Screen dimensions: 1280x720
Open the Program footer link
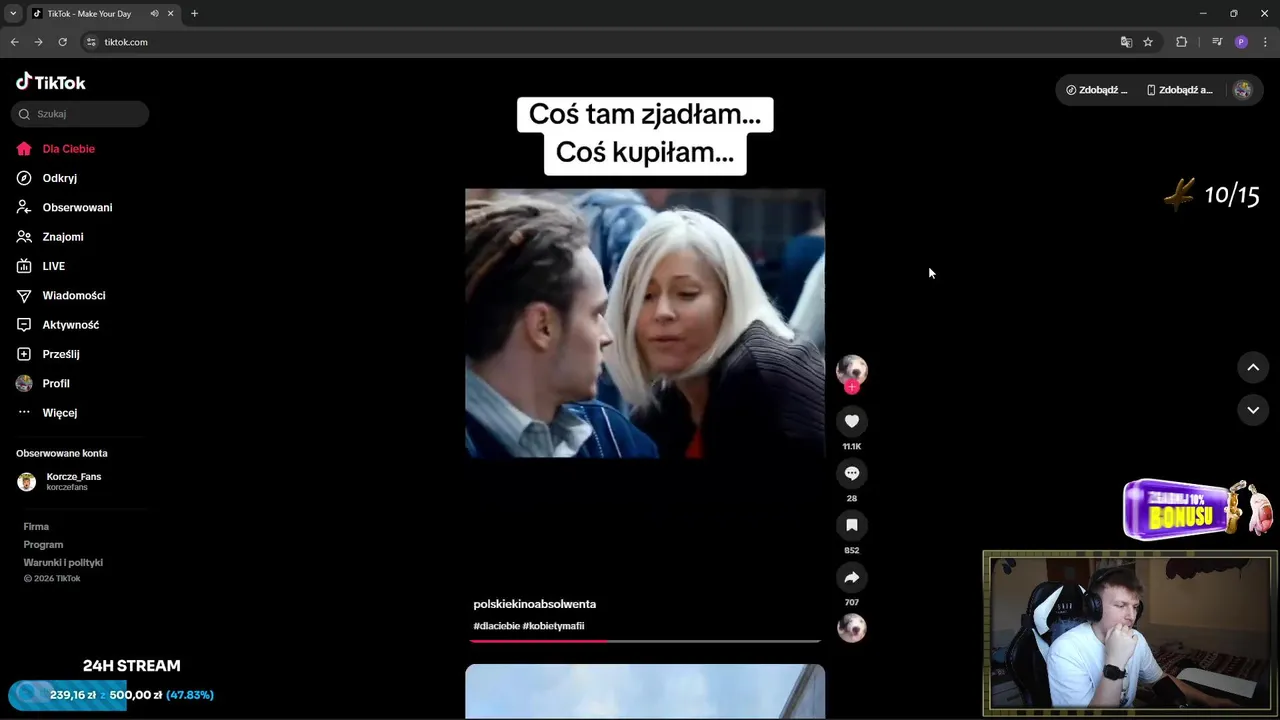click(43, 545)
